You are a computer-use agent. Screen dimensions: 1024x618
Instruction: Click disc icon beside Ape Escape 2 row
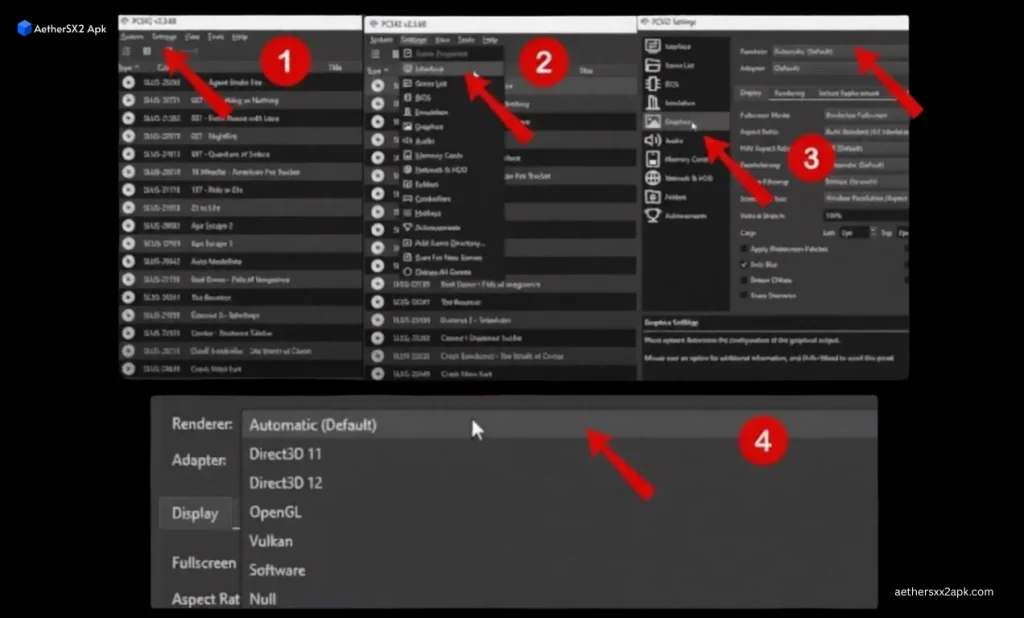129,225
